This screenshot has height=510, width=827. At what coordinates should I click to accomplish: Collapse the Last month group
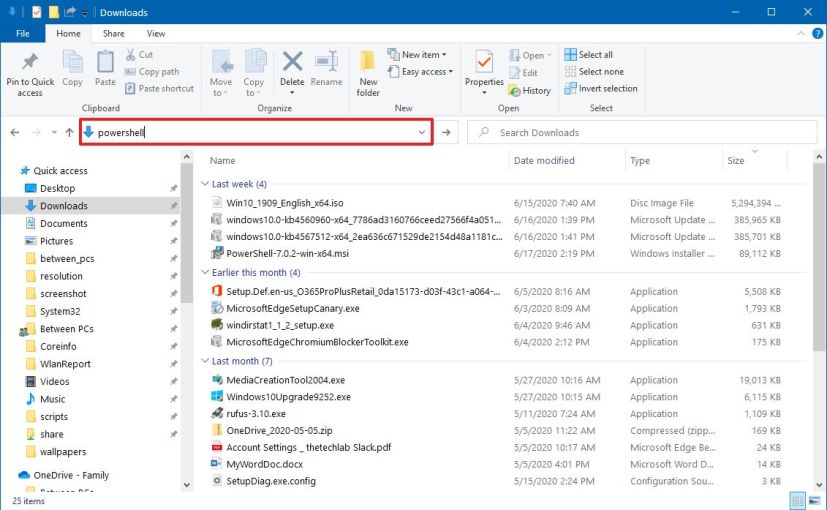(x=205, y=361)
